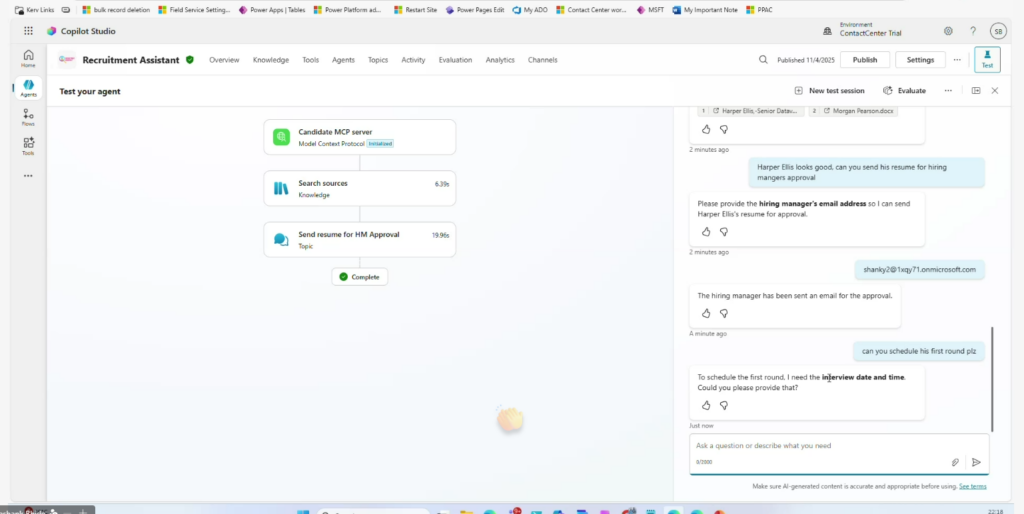Click the shanky2@1xqy71.onmicrosoft.com message

(x=920, y=269)
